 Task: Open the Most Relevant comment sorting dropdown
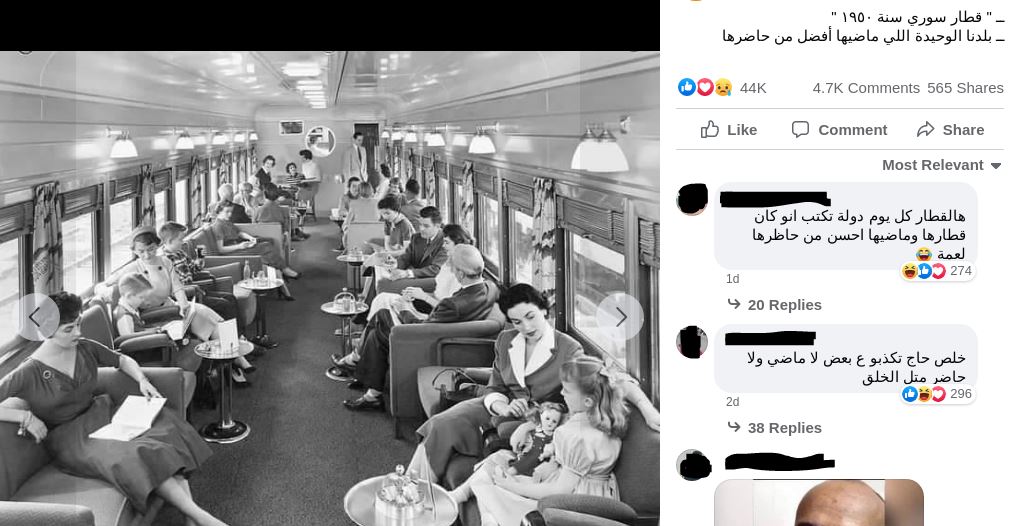[x=941, y=165]
